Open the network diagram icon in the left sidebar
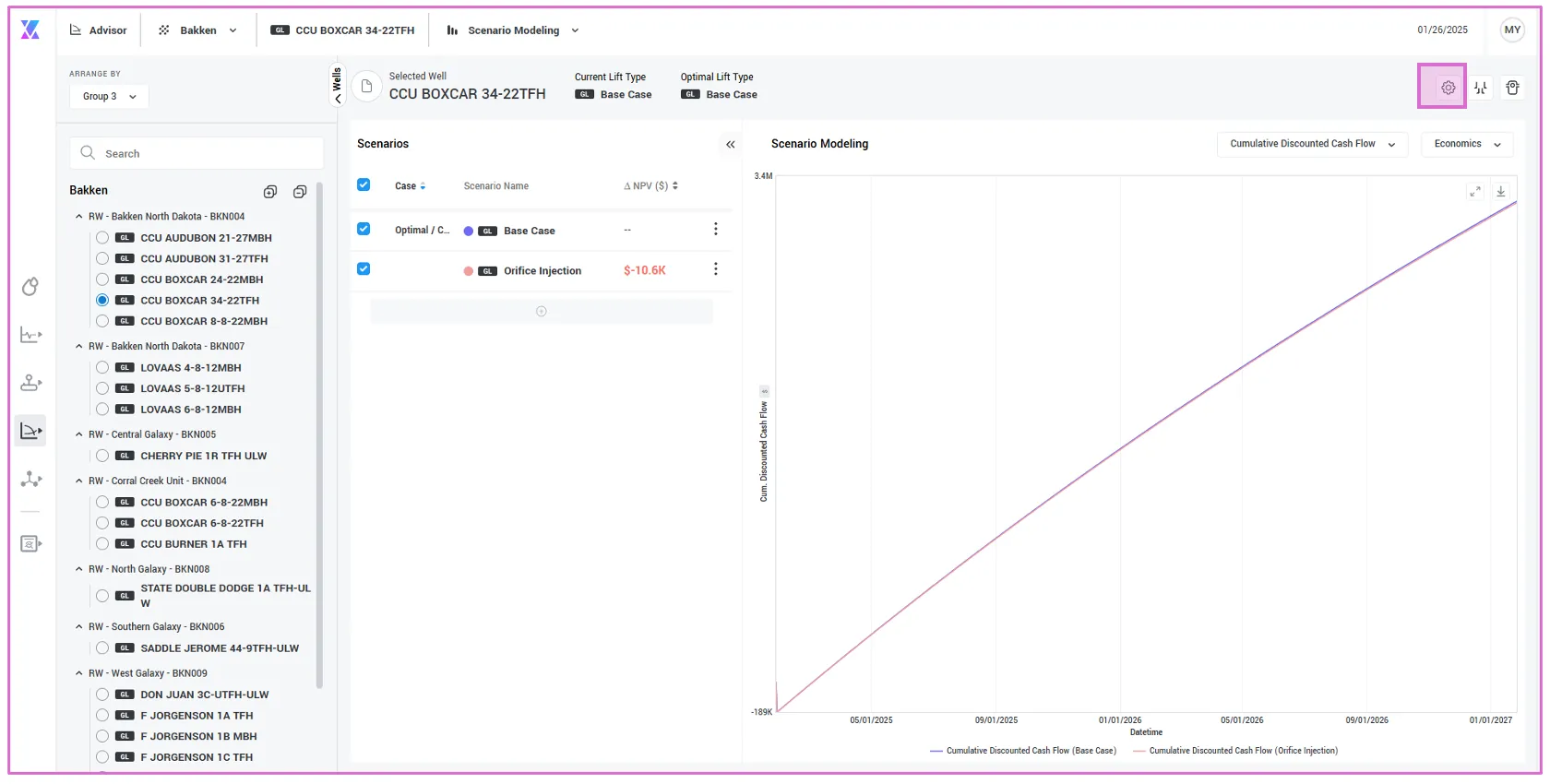 pyautogui.click(x=31, y=479)
